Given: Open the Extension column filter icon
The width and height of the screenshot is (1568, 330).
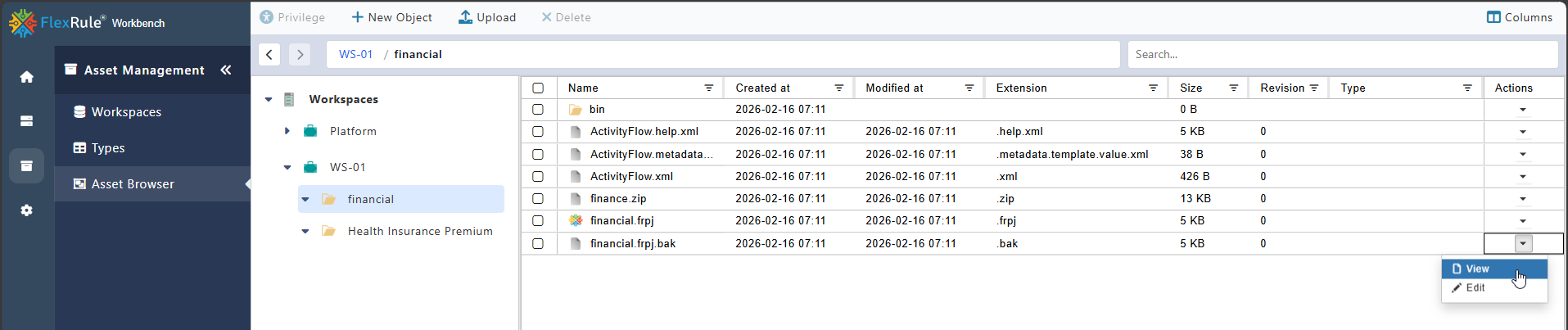Looking at the screenshot, I should click(1153, 88).
